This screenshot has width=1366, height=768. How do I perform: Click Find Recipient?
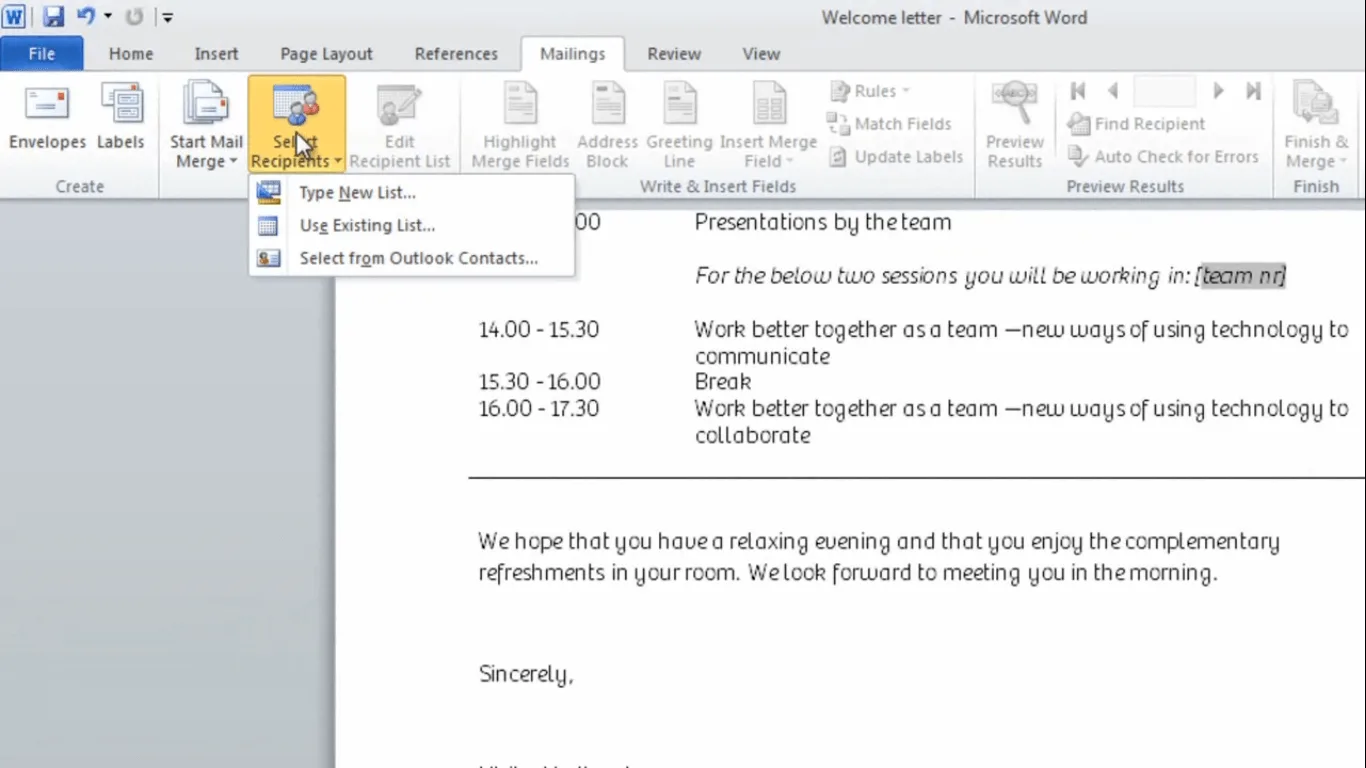tap(1136, 124)
